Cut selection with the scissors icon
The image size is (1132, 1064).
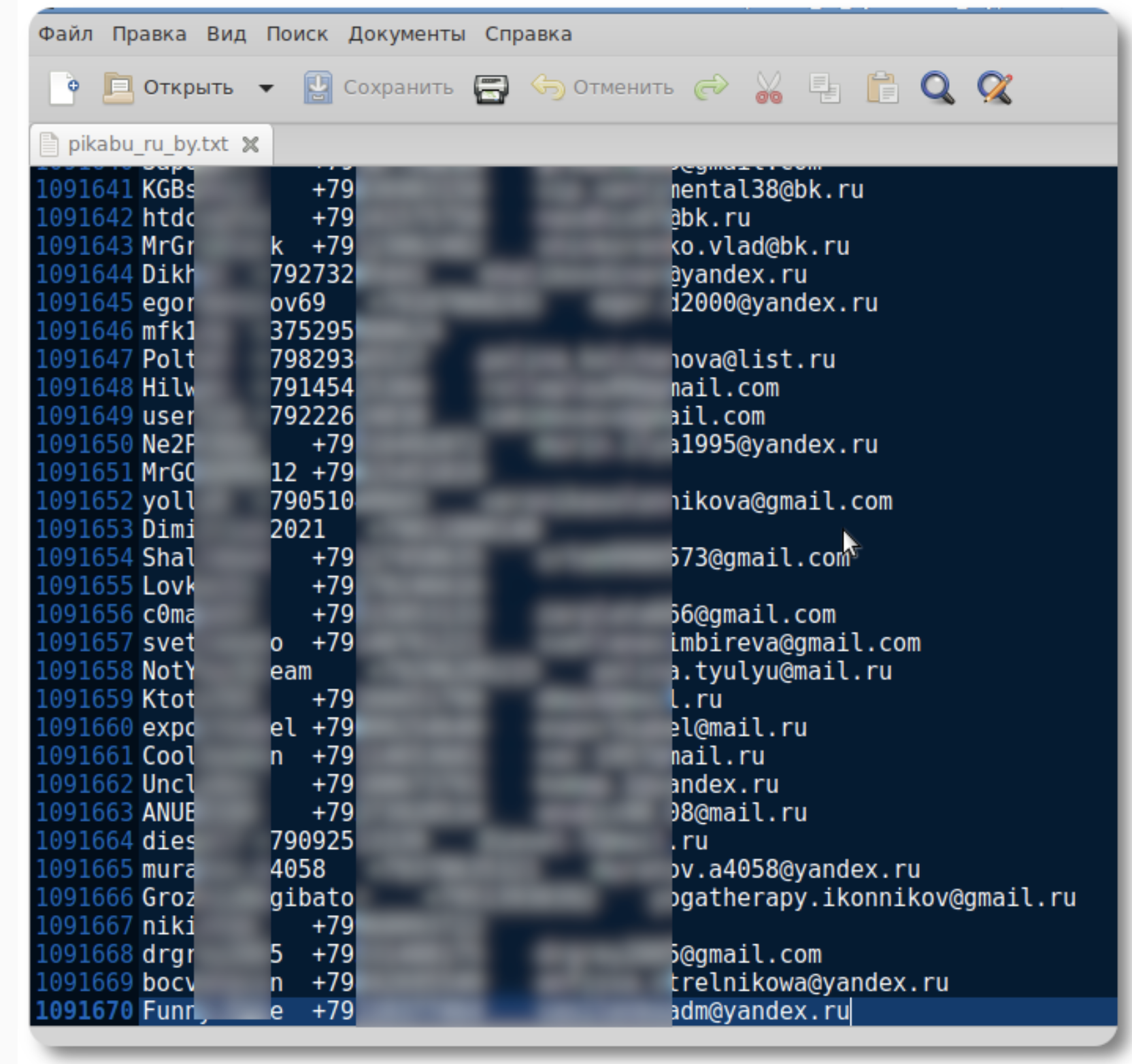769,88
